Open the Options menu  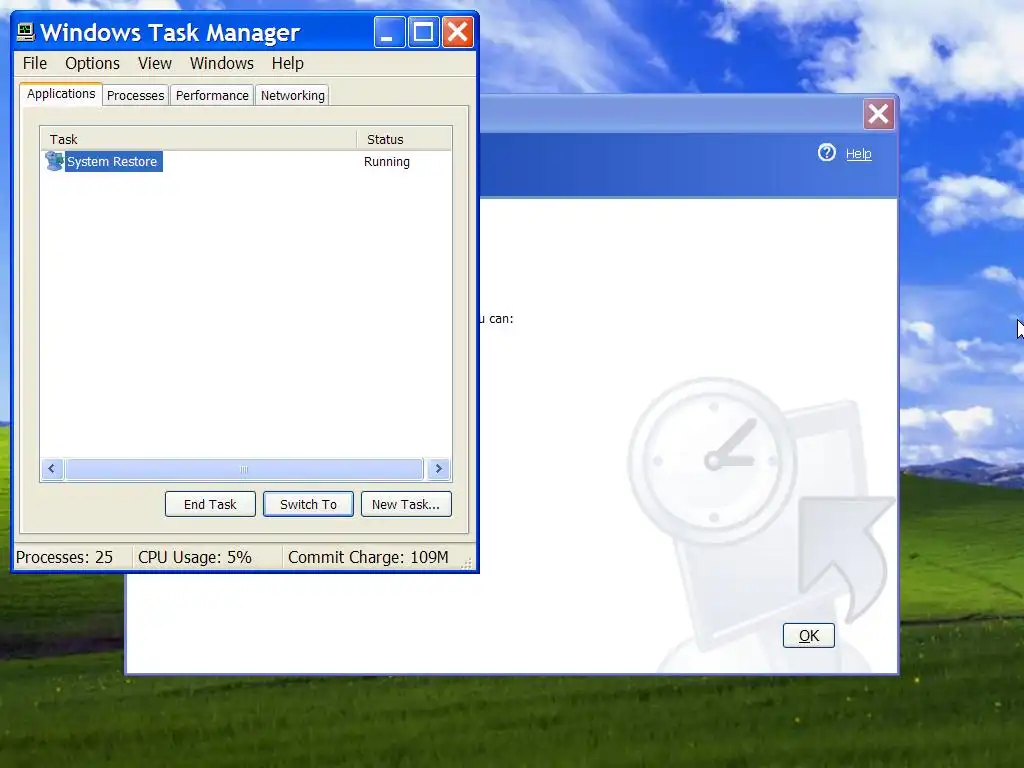(x=92, y=63)
